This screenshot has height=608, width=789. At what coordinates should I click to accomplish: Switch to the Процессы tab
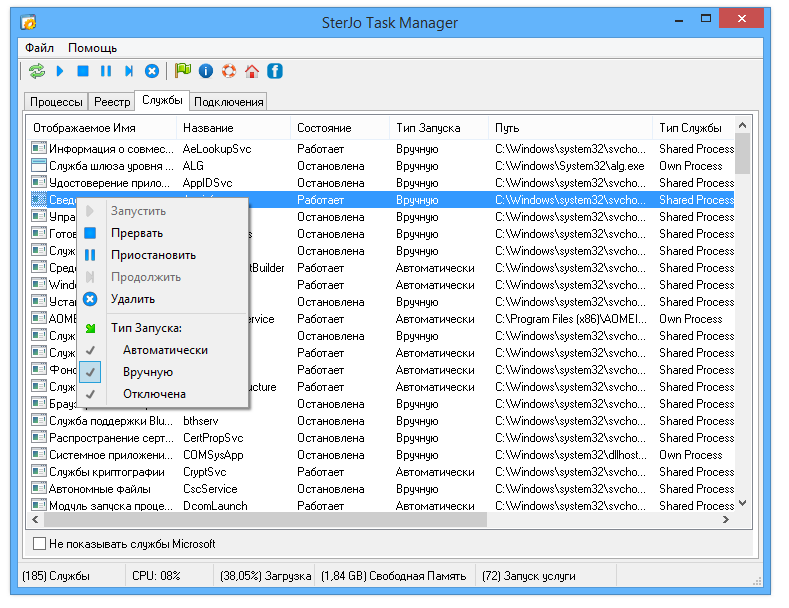point(56,102)
